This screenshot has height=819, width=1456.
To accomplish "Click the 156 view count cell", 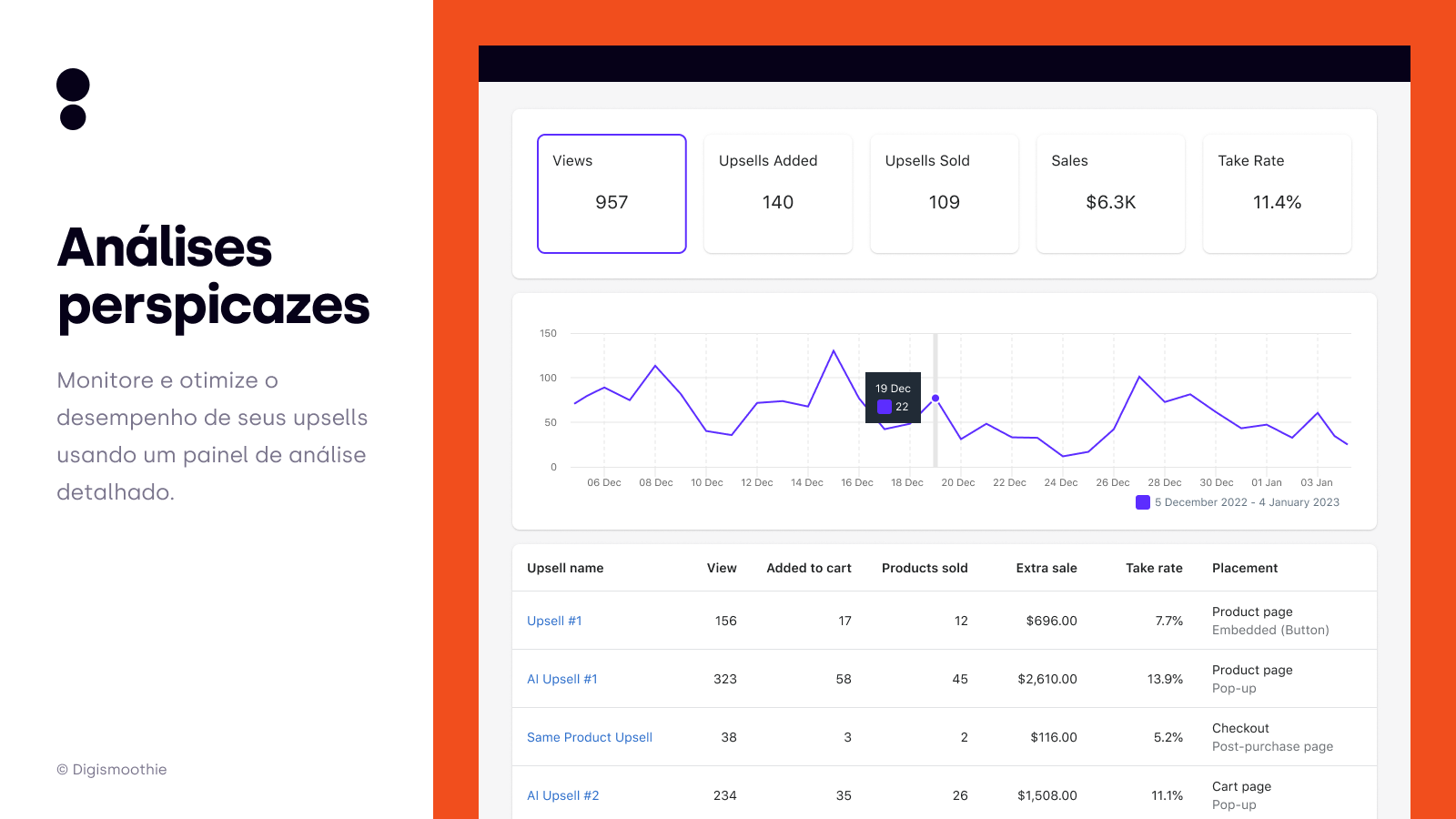I will click(726, 621).
